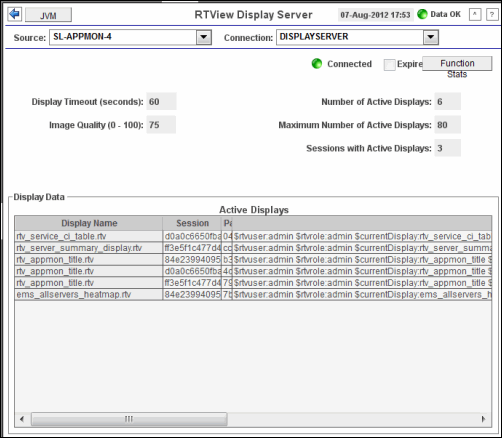Open the help question mark icon
This screenshot has width=502, height=438.
tap(492, 15)
